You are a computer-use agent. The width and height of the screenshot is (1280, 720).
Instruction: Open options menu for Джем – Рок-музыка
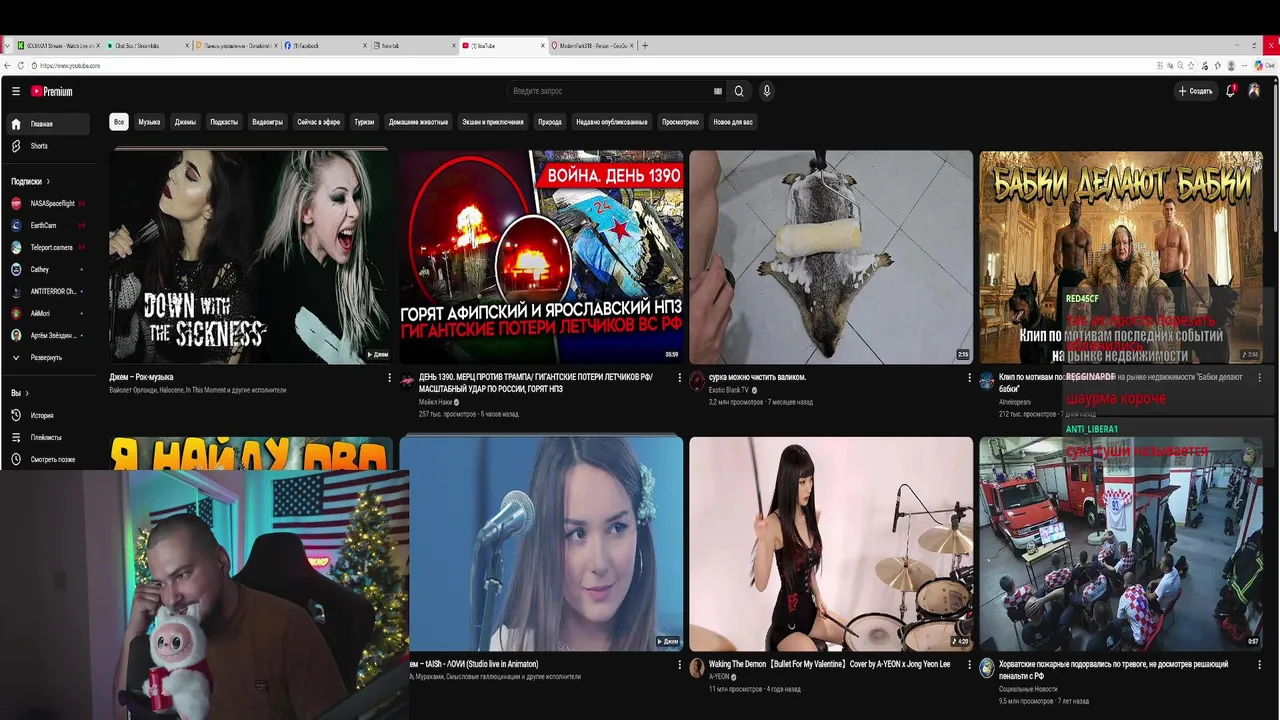pyautogui.click(x=389, y=378)
